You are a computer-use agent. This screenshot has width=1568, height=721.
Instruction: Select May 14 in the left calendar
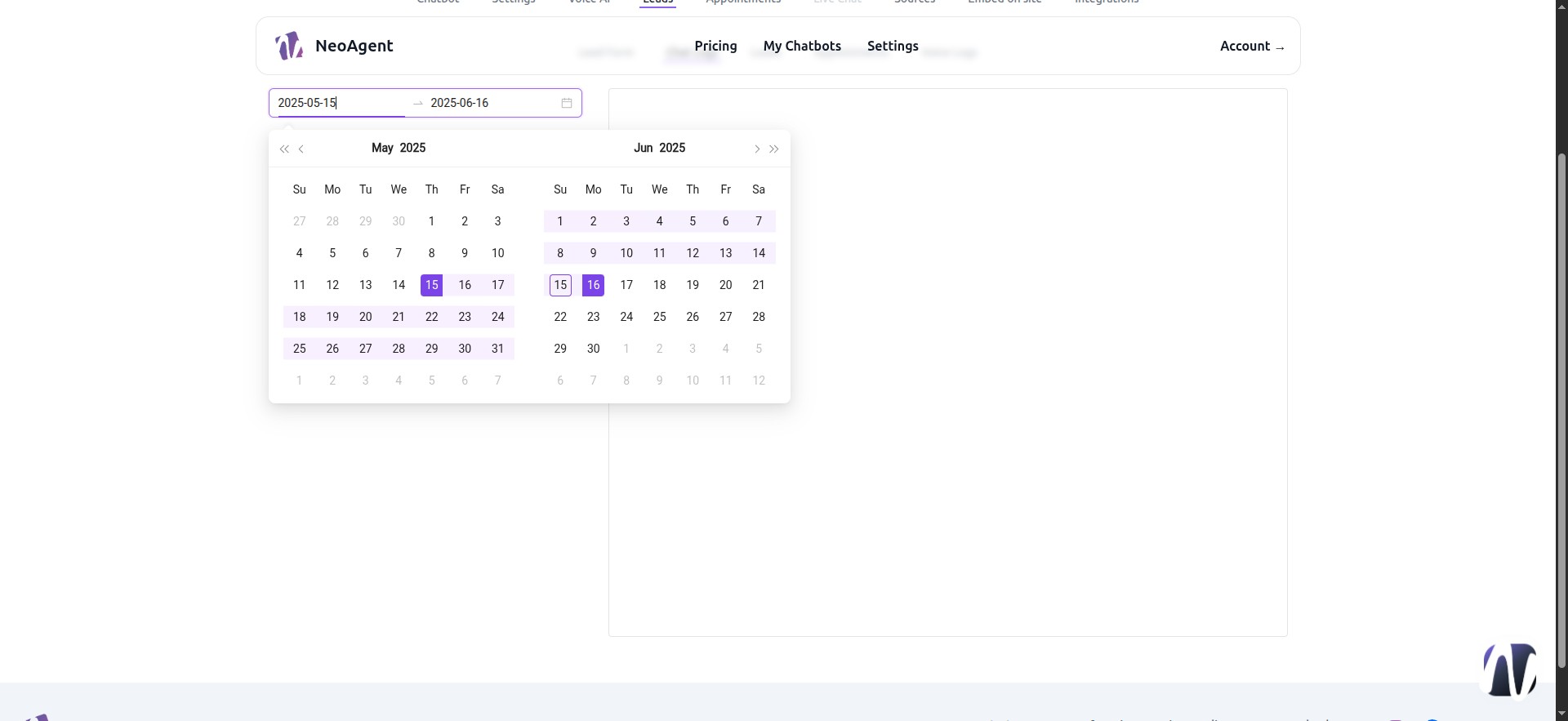coord(399,285)
